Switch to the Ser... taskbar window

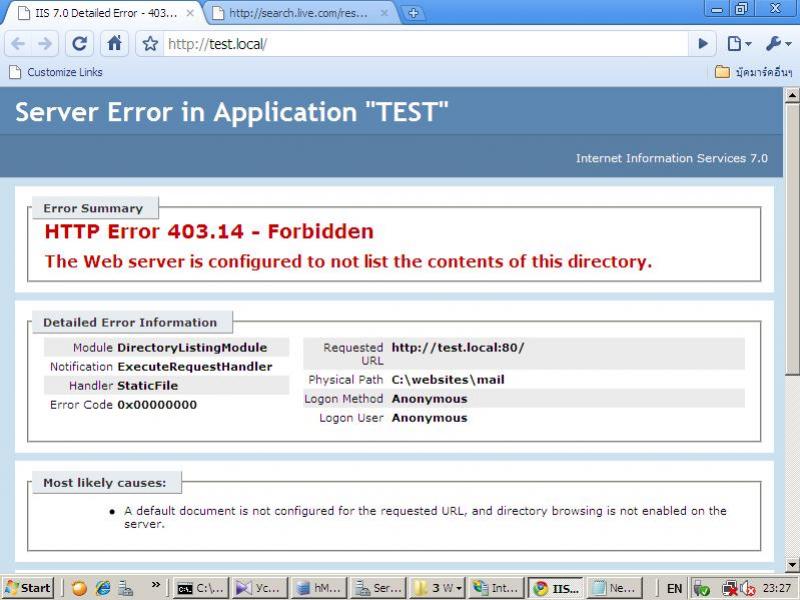pyautogui.click(x=378, y=588)
